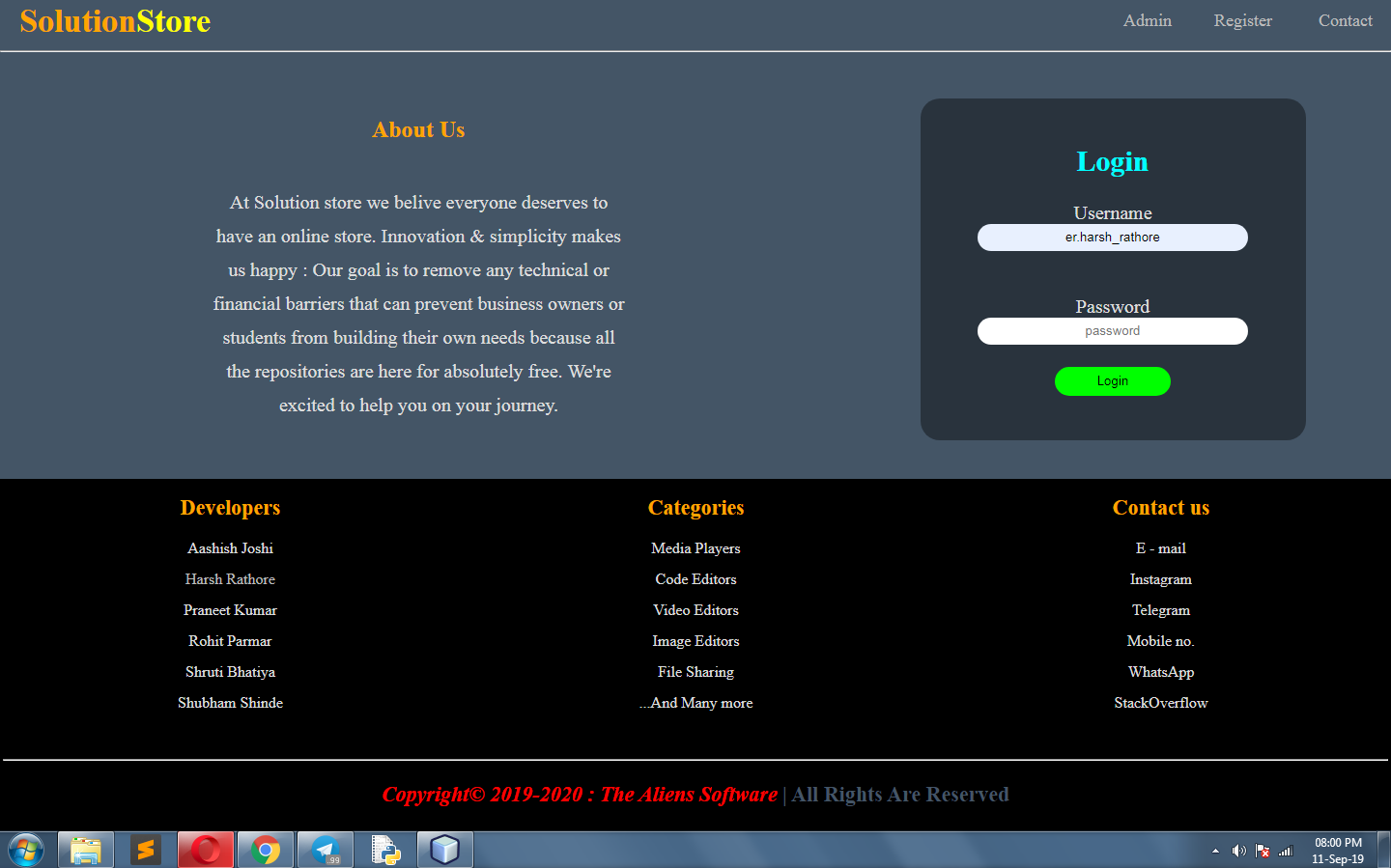Open the Windows Start menu

click(x=26, y=851)
